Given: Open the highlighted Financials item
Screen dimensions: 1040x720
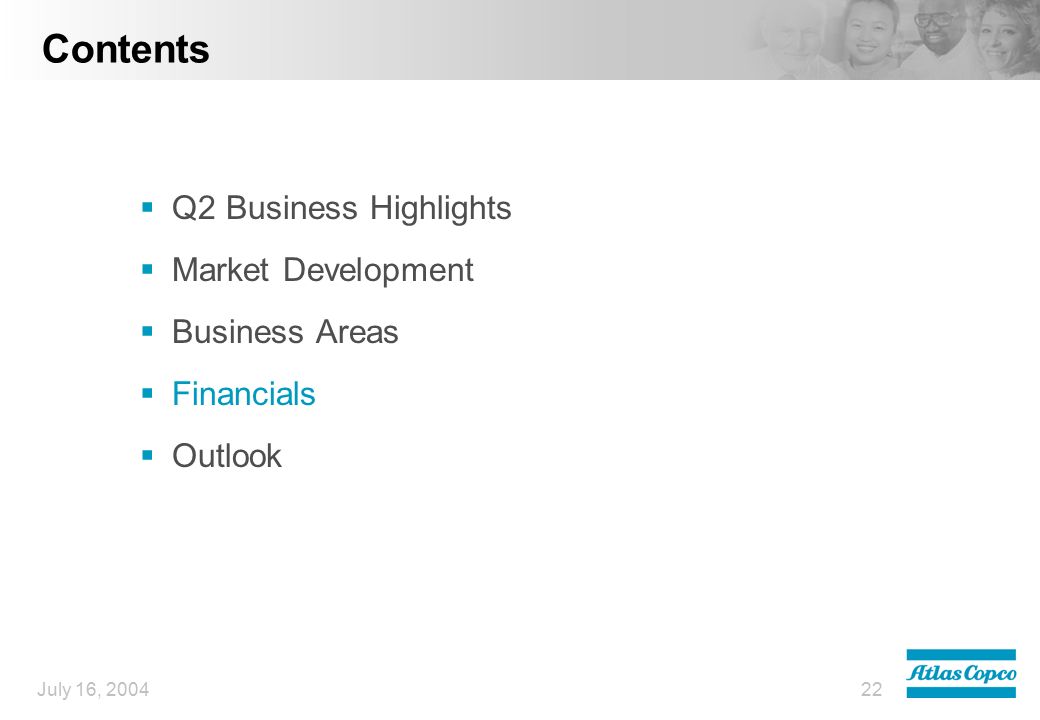Looking at the screenshot, I should pos(243,394).
